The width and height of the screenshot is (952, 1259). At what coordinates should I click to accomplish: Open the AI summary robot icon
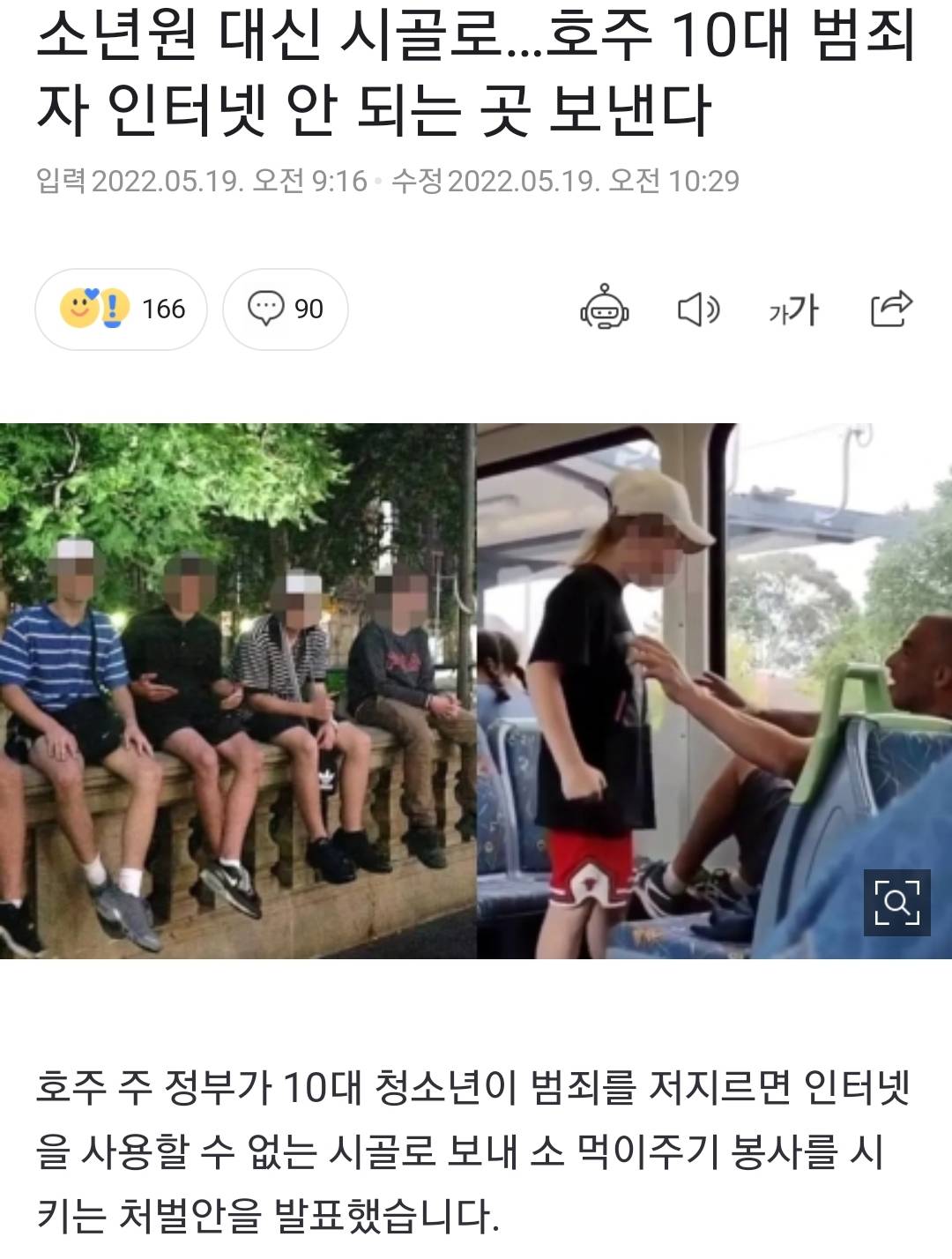pos(604,308)
